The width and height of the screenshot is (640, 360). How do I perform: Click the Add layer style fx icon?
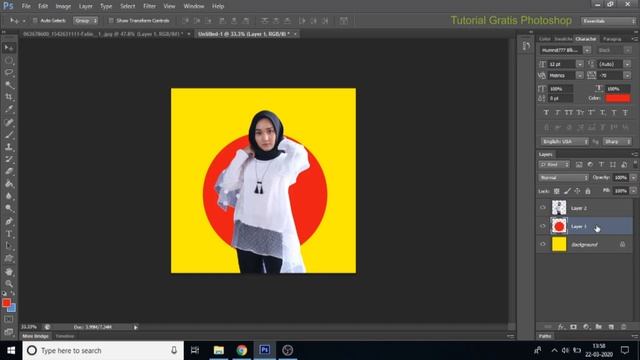[x=561, y=327]
